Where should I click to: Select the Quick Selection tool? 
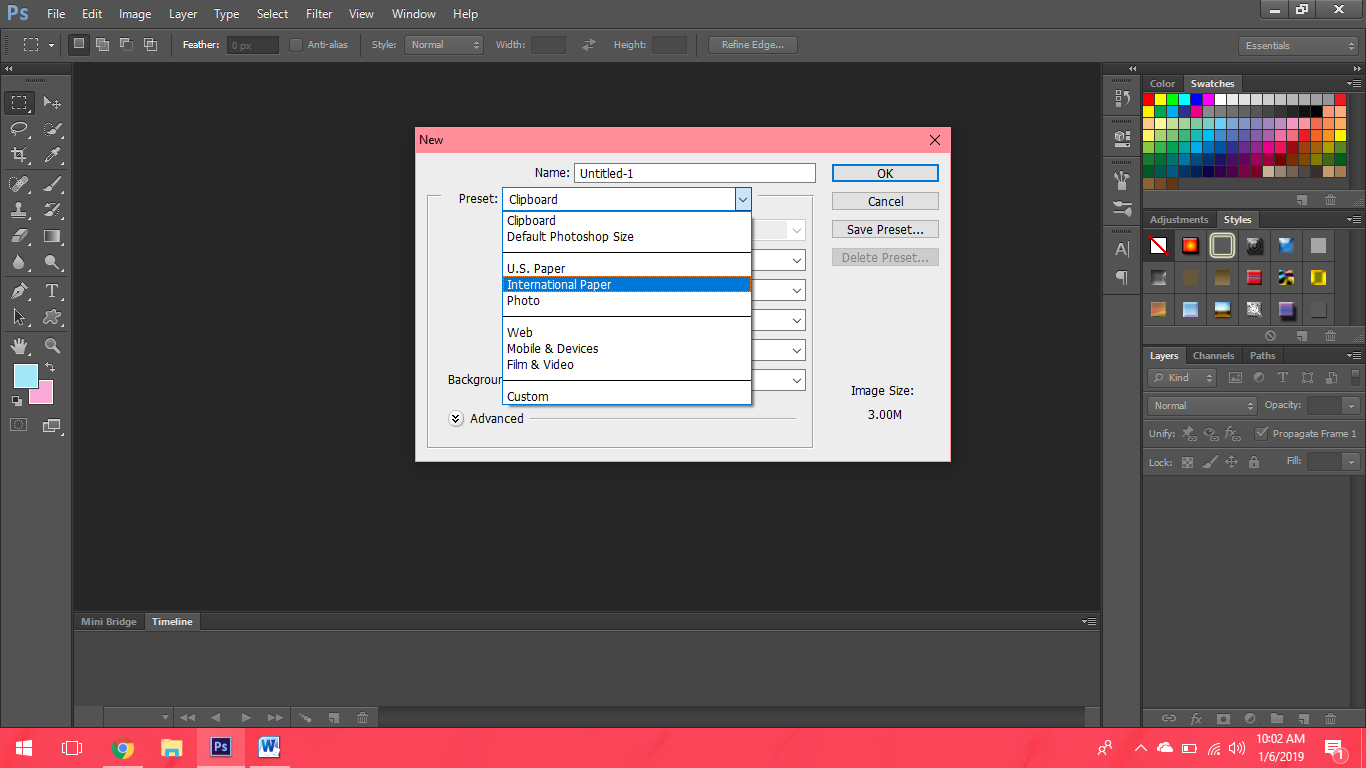pyautogui.click(x=52, y=129)
